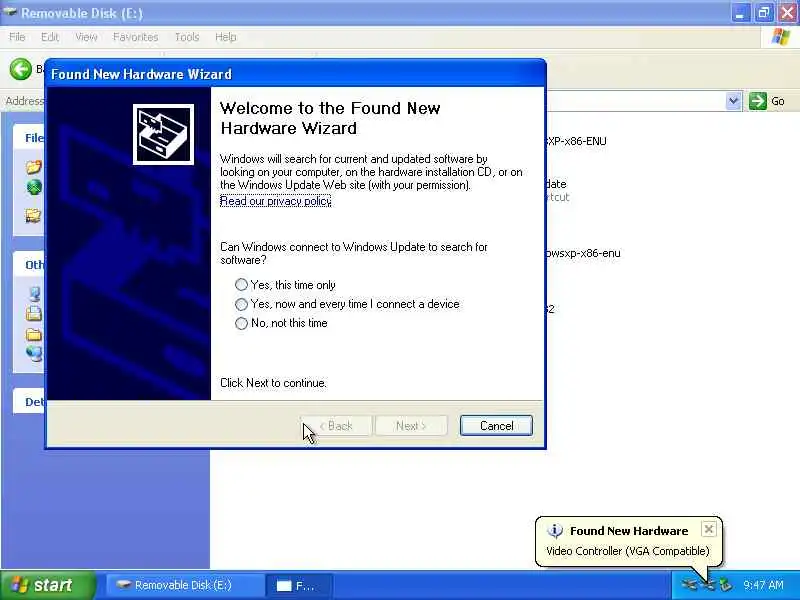Click the greyed Next button in wizard
The width and height of the screenshot is (800, 600).
411,426
